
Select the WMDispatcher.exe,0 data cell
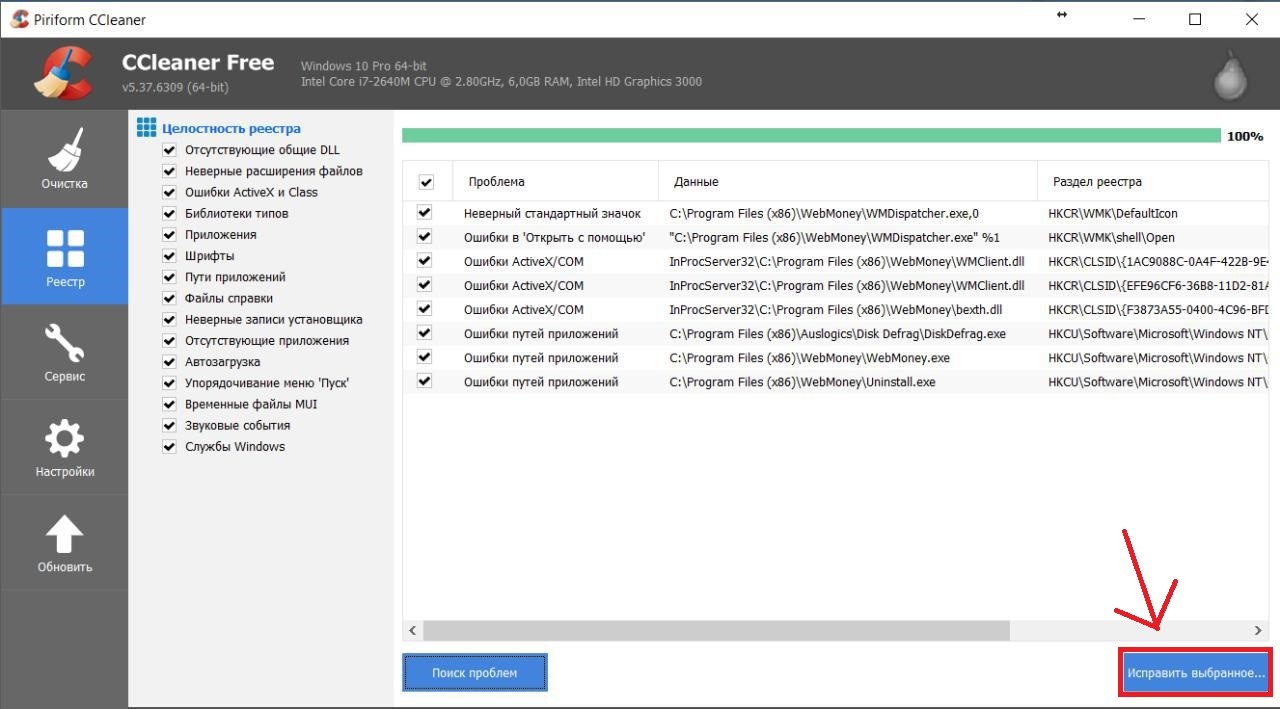824,213
